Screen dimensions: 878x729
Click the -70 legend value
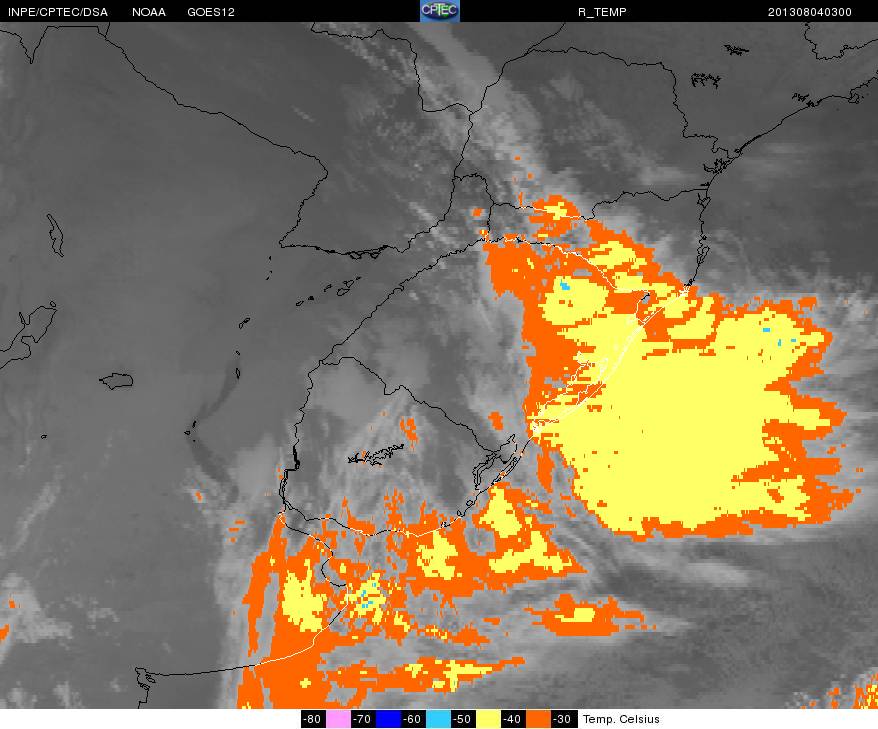click(x=363, y=719)
